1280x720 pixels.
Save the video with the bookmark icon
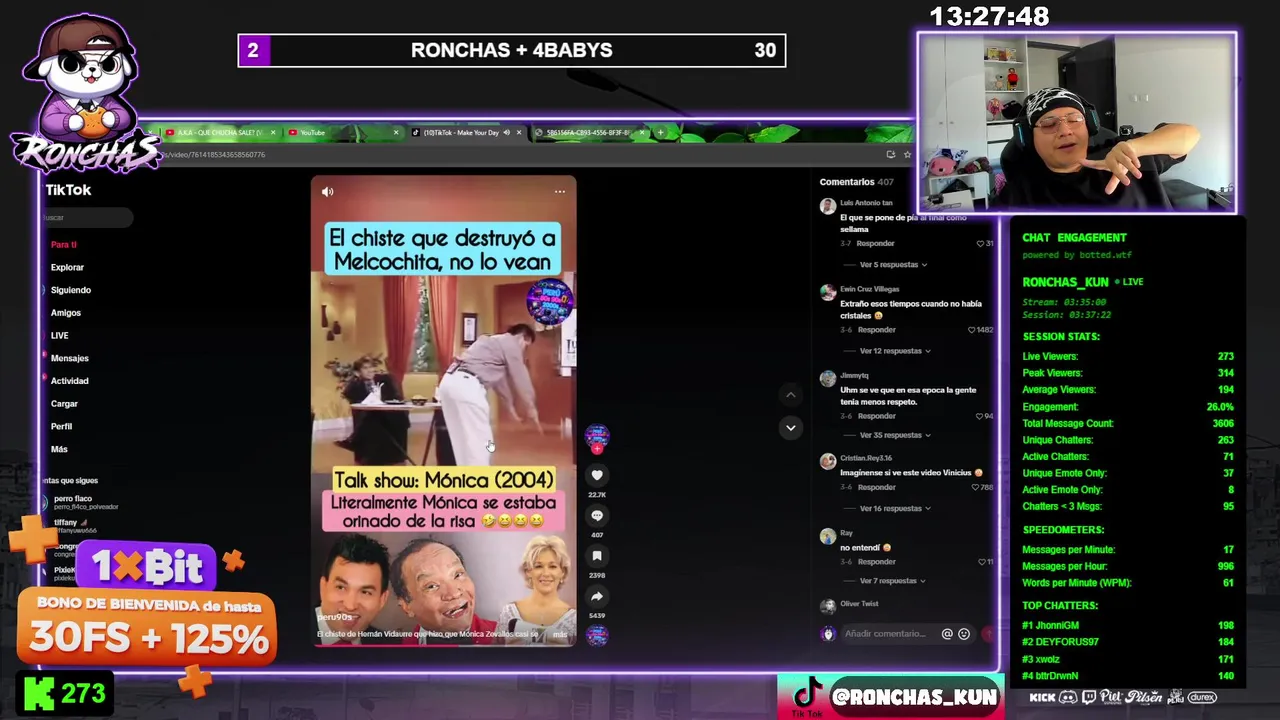click(597, 556)
